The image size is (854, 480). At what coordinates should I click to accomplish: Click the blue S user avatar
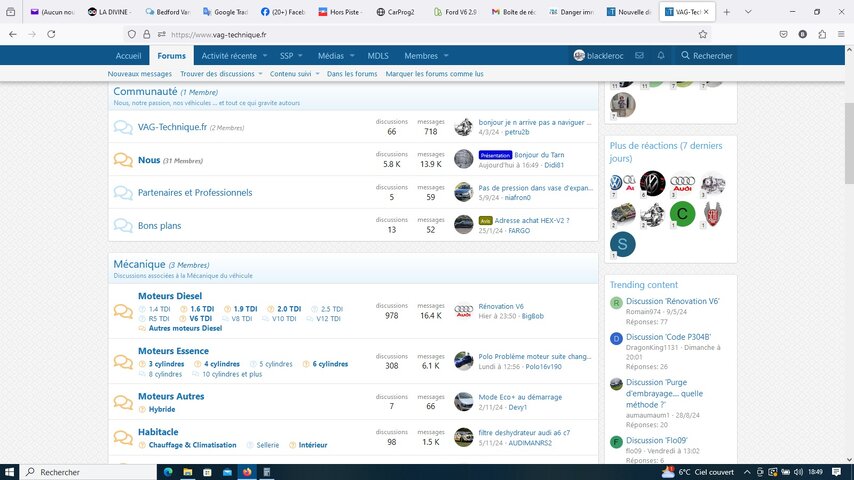tap(623, 244)
